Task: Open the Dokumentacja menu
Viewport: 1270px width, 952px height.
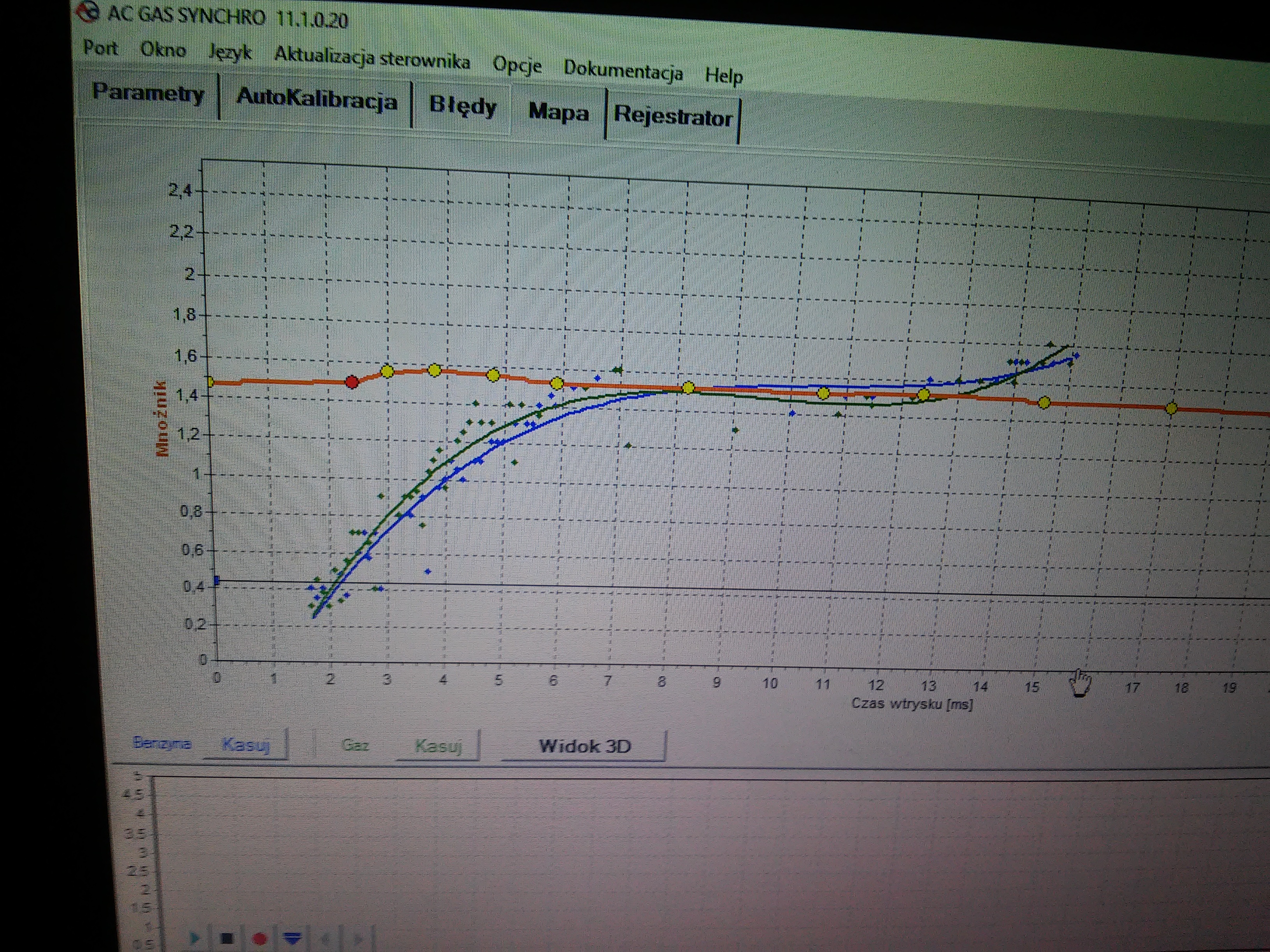Action: pyautogui.click(x=623, y=70)
